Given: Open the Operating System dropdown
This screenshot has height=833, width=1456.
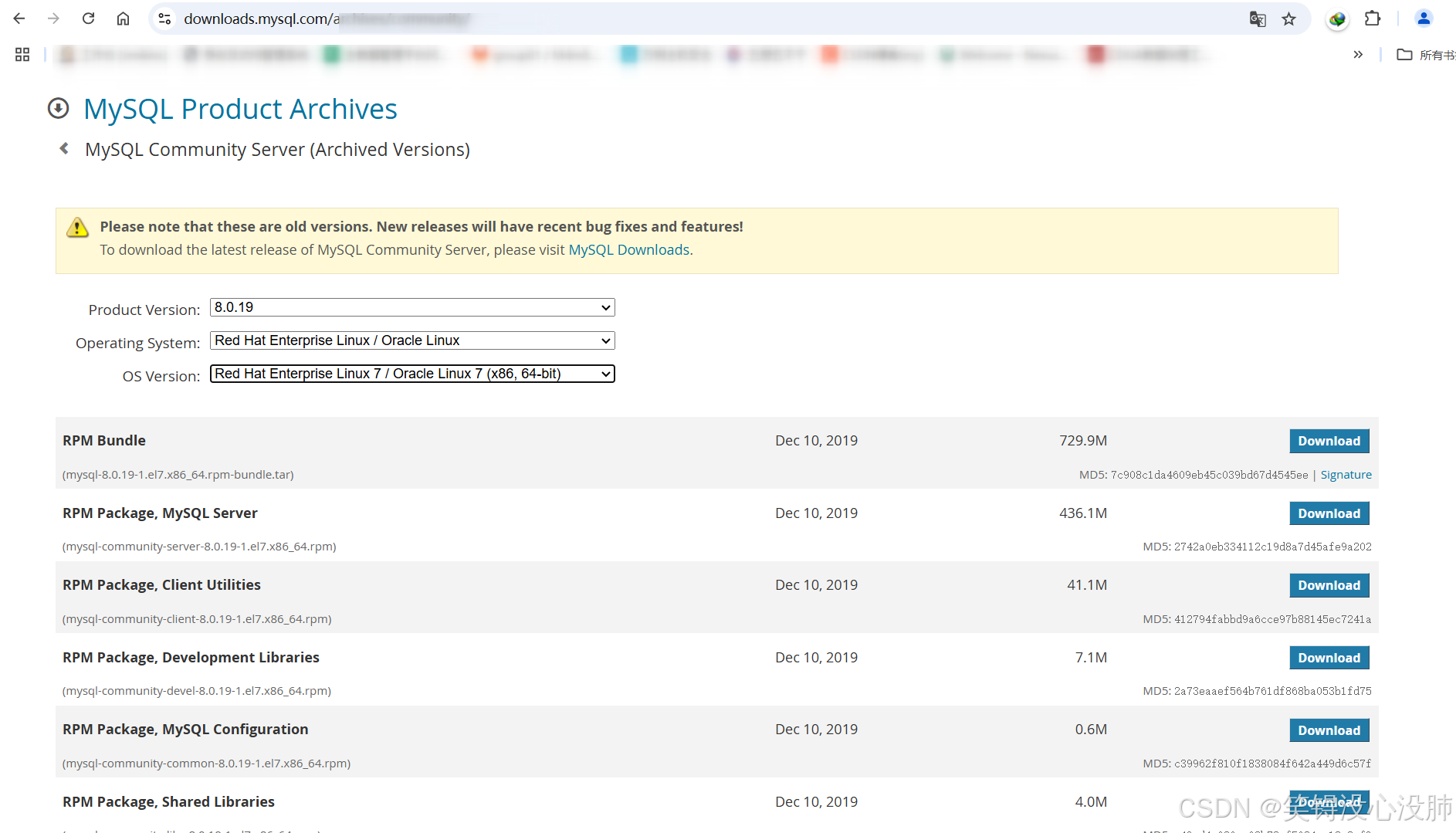Looking at the screenshot, I should pyautogui.click(x=412, y=340).
